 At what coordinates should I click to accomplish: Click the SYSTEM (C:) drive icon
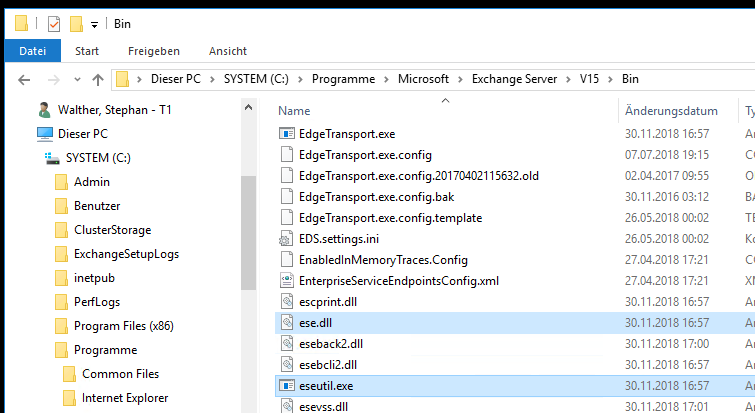[52, 158]
